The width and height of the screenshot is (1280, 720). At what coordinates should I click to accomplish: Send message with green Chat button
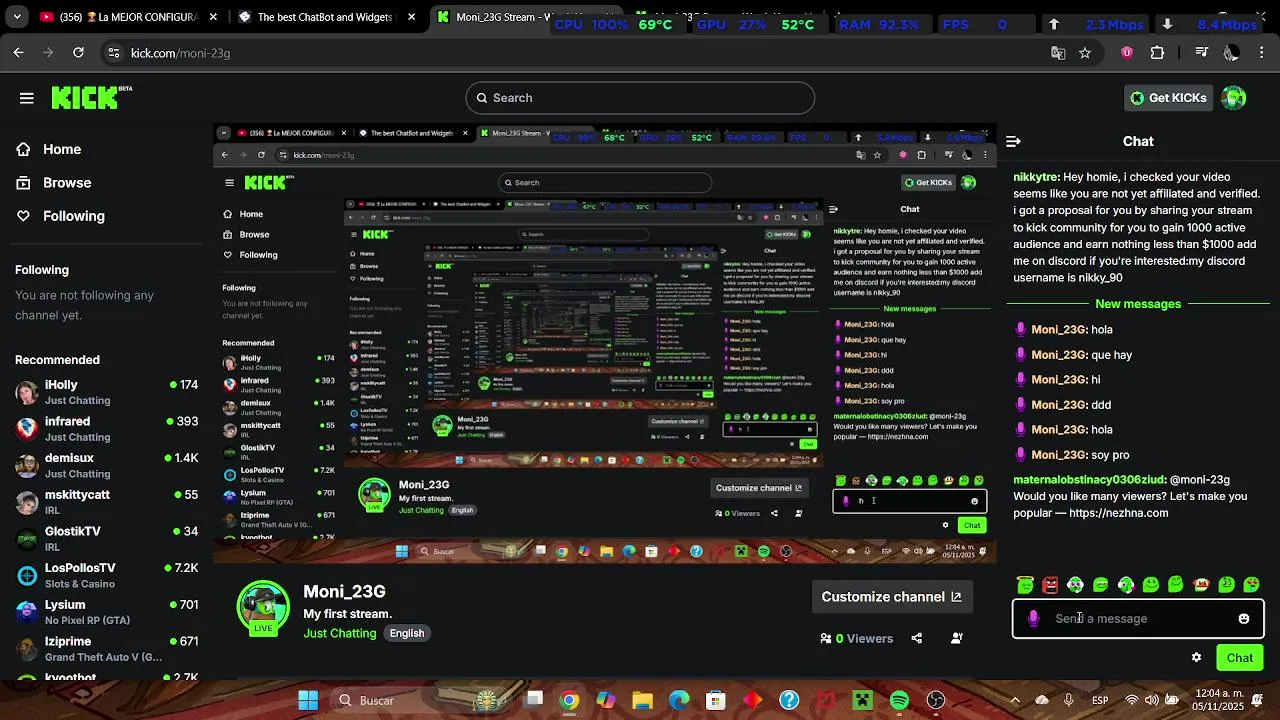[x=1240, y=657]
